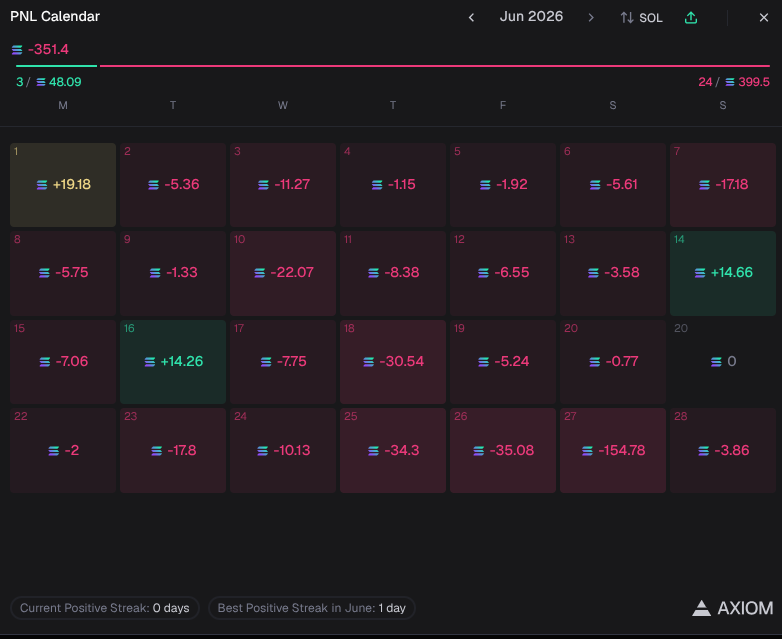
Task: Select day 16 cell with +14.26
Action: tap(173, 362)
